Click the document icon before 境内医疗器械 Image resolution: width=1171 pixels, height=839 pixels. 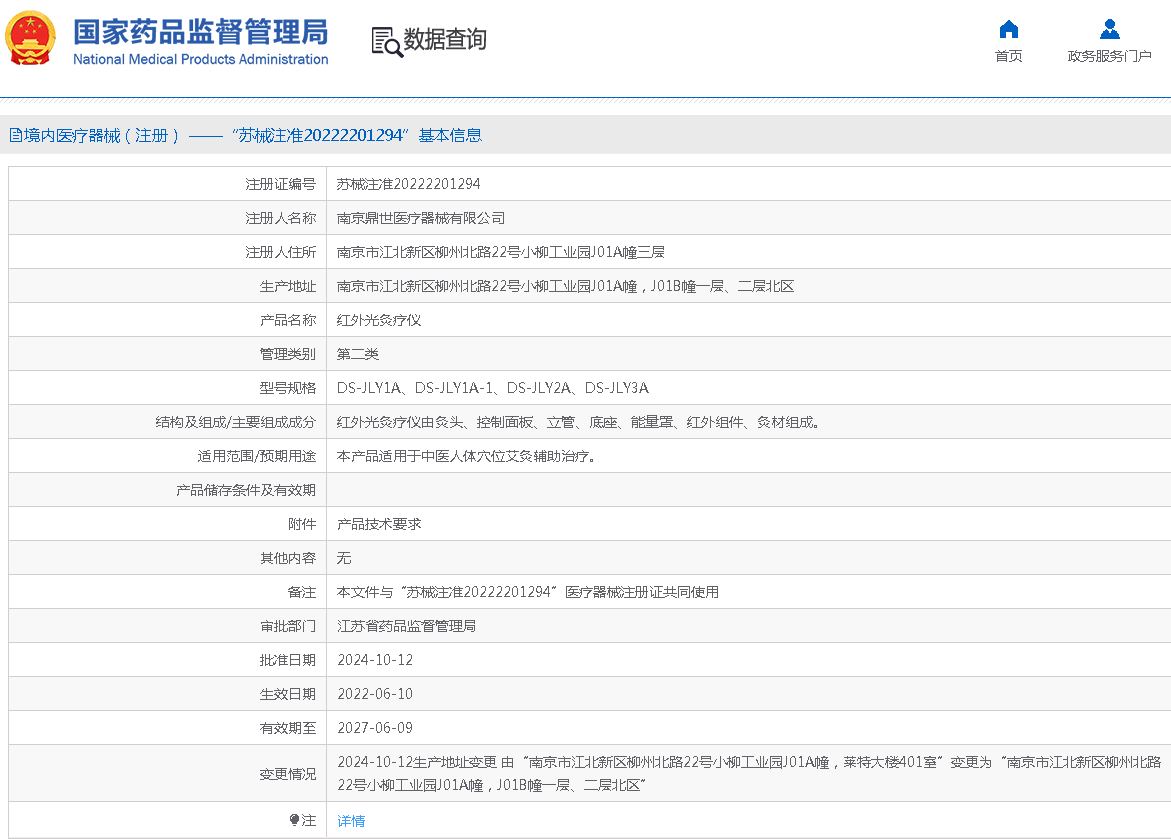[15, 135]
